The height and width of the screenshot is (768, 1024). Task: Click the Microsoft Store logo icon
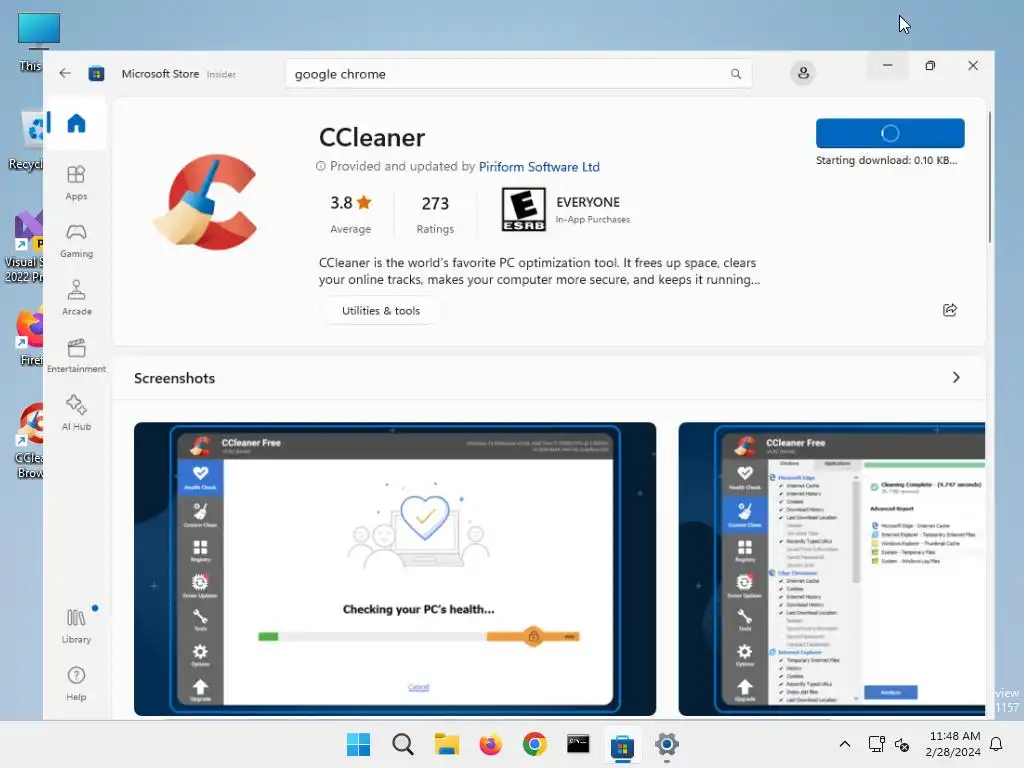(96, 74)
